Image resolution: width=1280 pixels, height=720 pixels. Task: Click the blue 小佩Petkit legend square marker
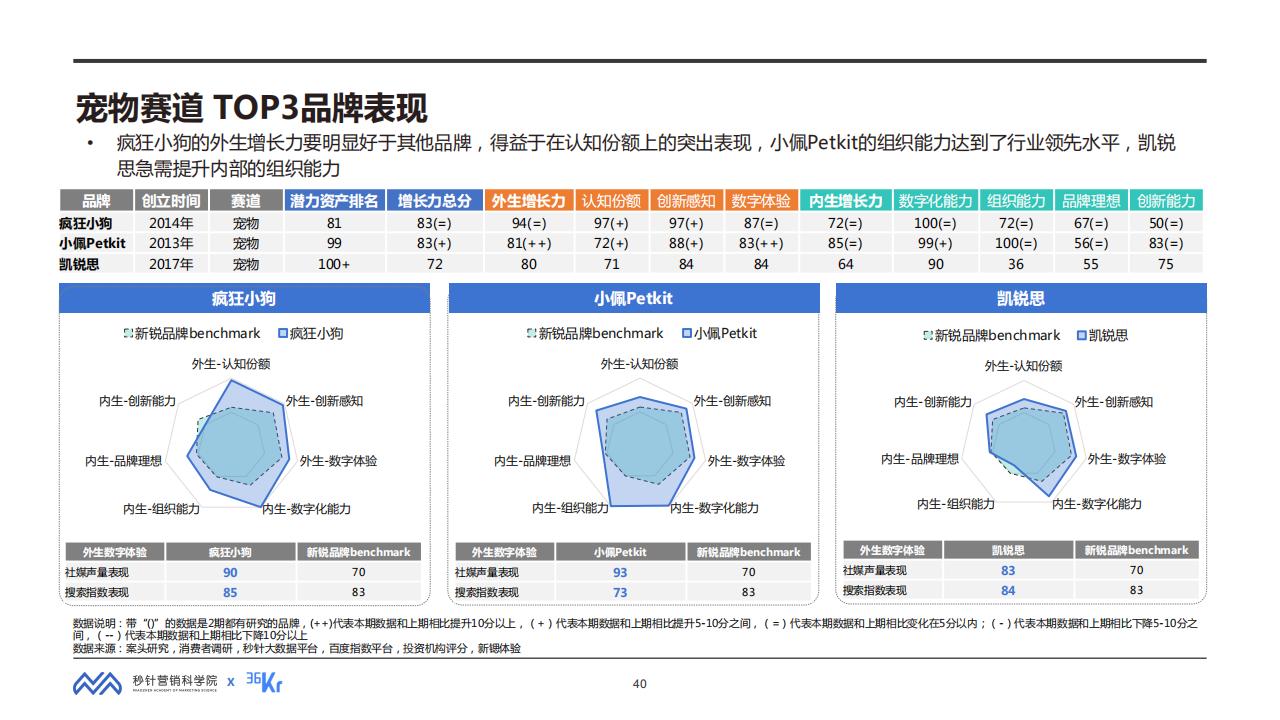687,334
